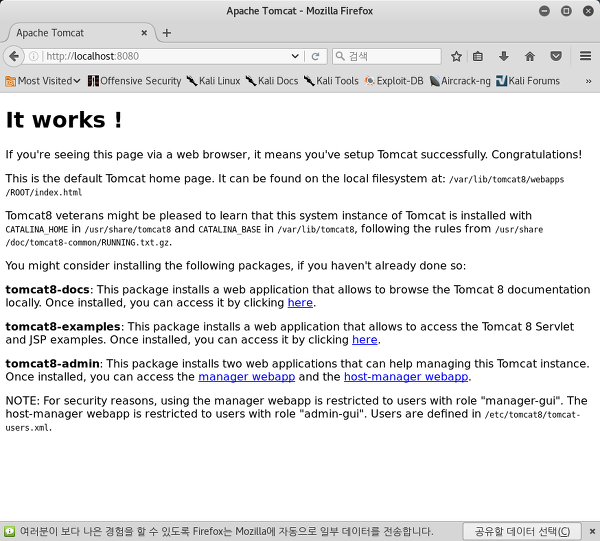The image size is (600, 541).
Task: Click the '/ROOT/index.html' path text
Action: coord(44,192)
